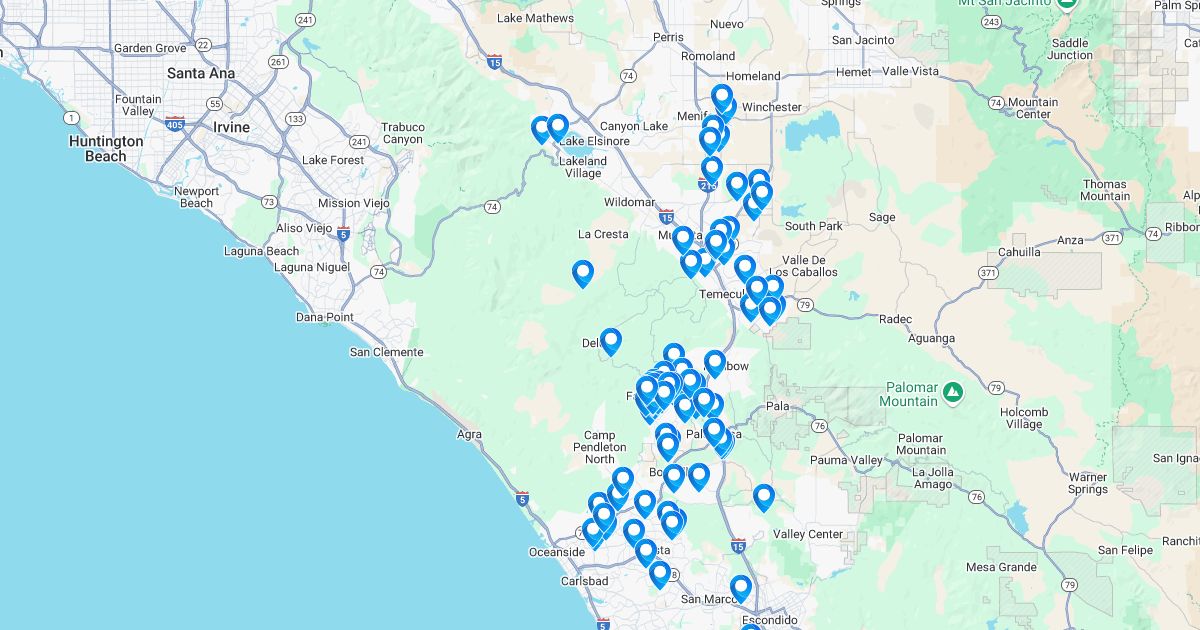Click the map pin south of La Cresta

click(x=582, y=273)
